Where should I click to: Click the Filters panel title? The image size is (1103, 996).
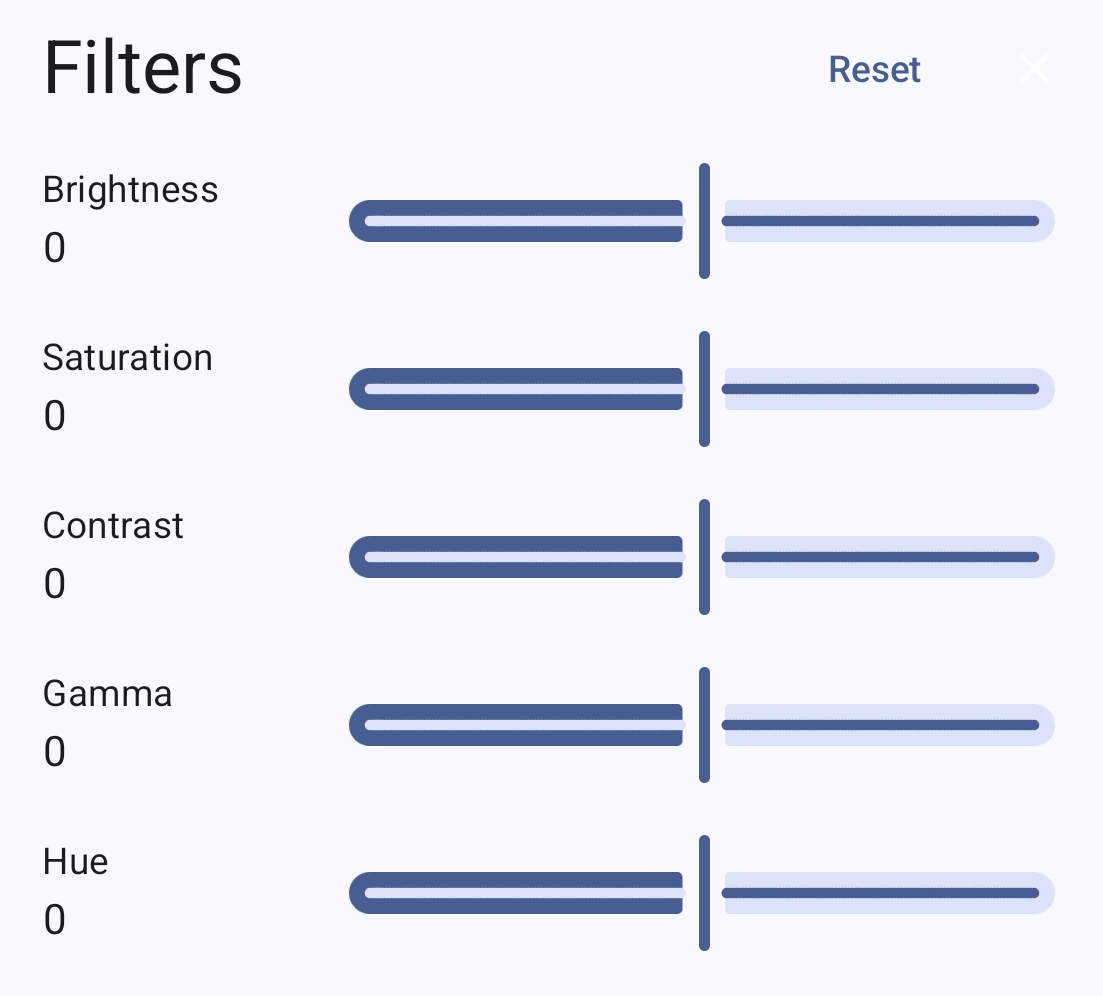pyautogui.click(x=142, y=67)
